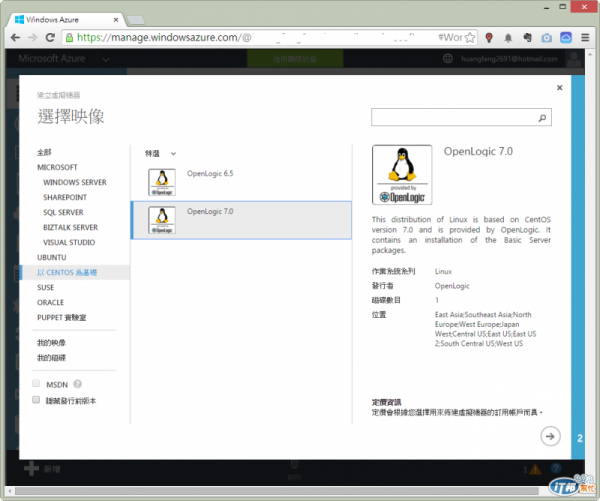600x501 pixels.
Task: Click the large OpenLogic penguin logo
Action: 402,175
